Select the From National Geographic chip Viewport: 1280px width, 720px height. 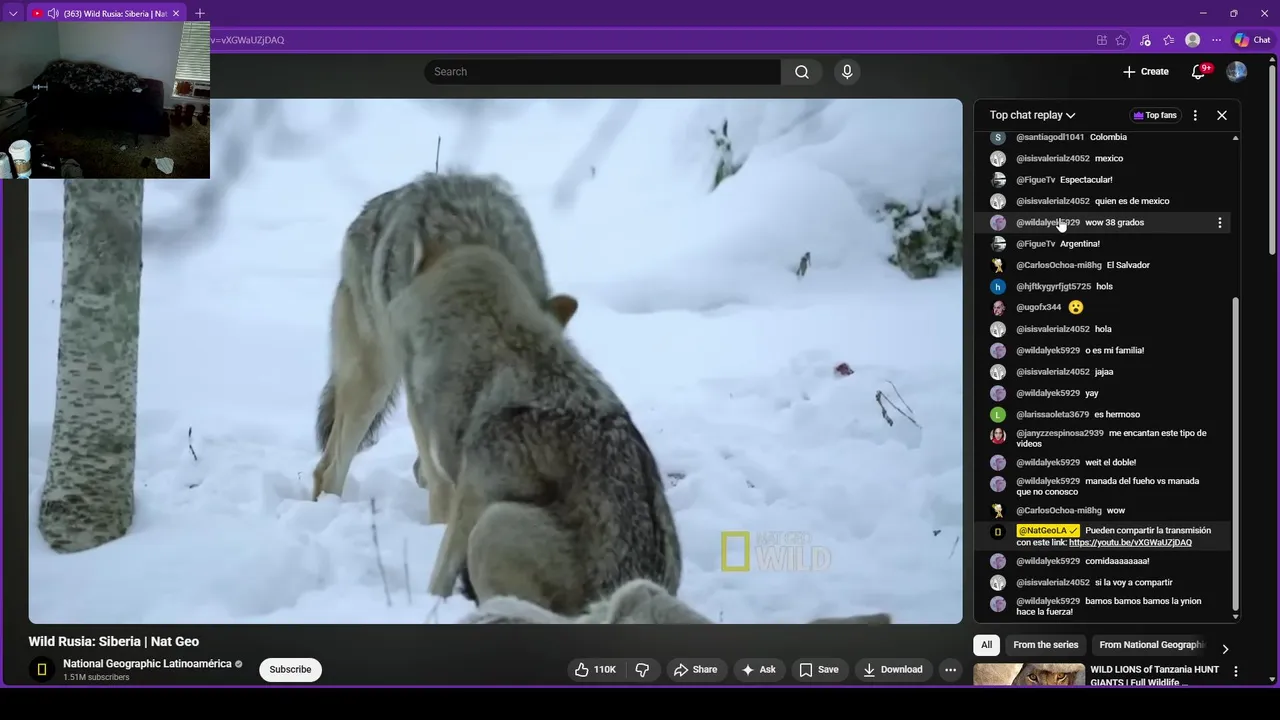point(1152,645)
